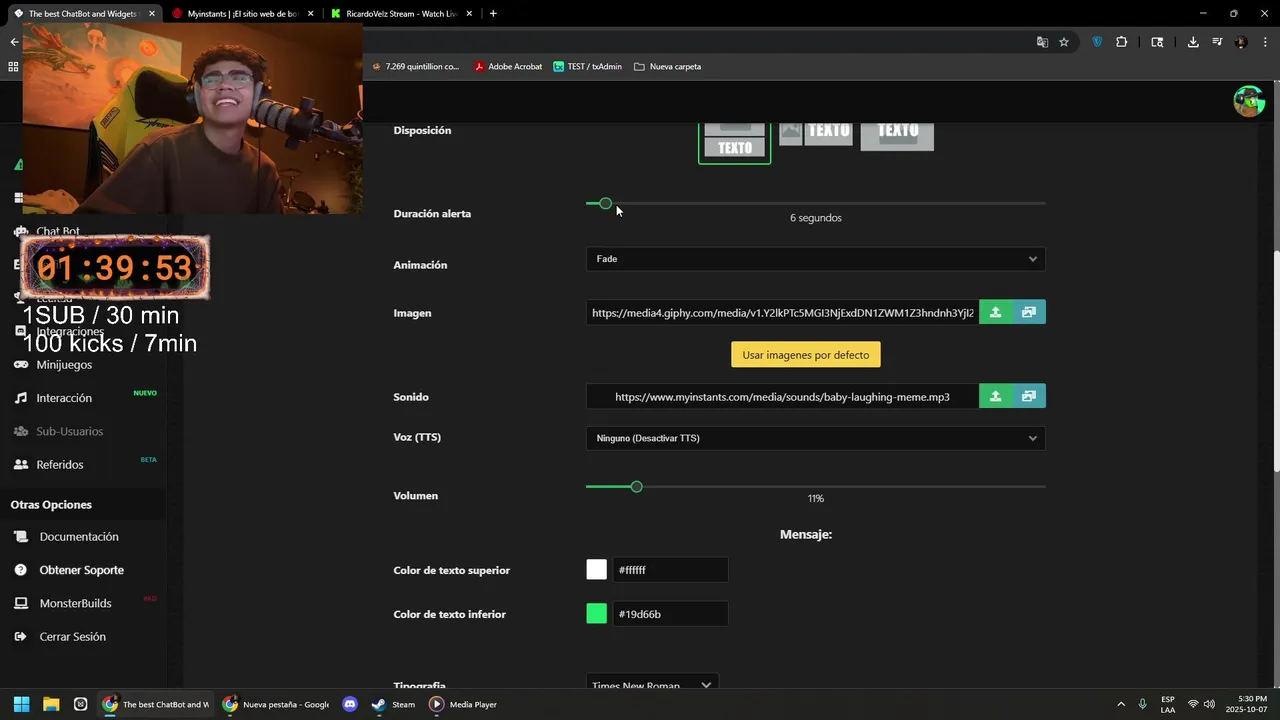Image resolution: width=1280 pixels, height=720 pixels.
Task: Bookmark this page with the star icon
Action: click(1064, 42)
